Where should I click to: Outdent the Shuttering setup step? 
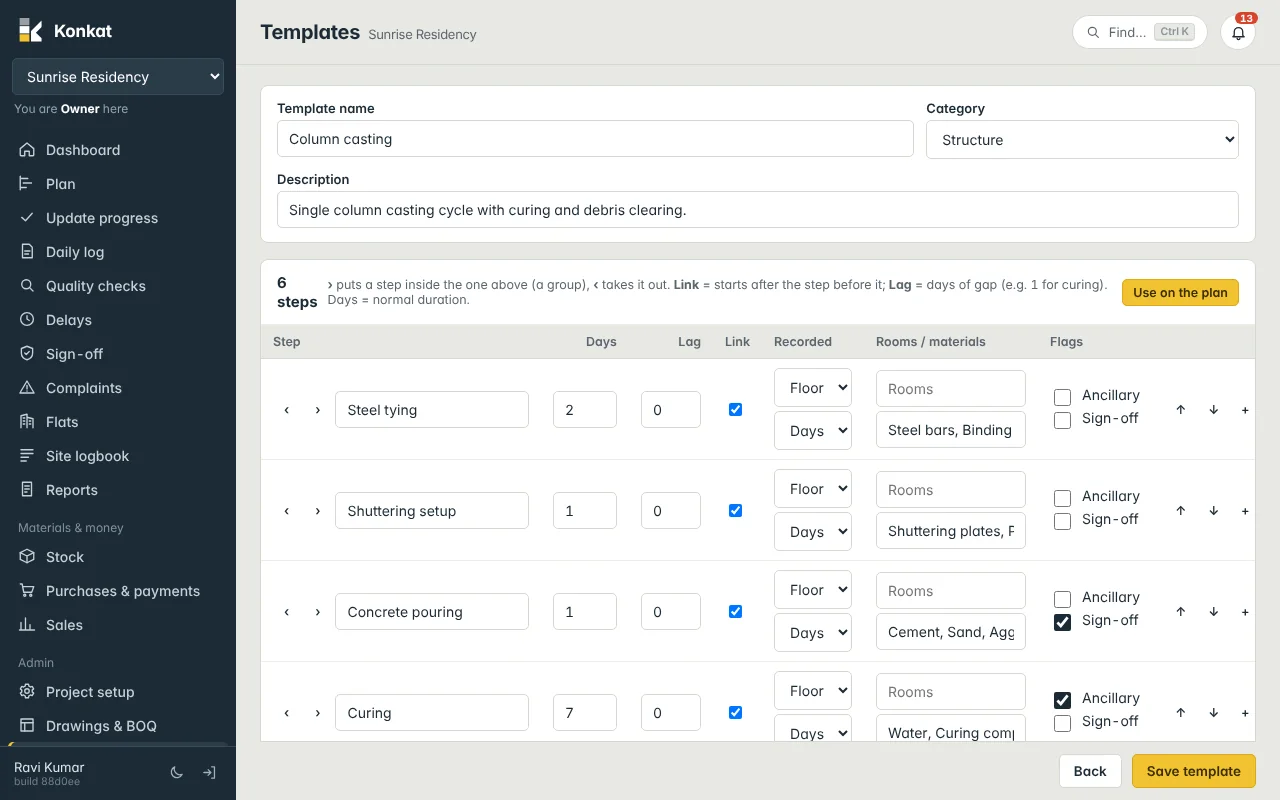[287, 511]
